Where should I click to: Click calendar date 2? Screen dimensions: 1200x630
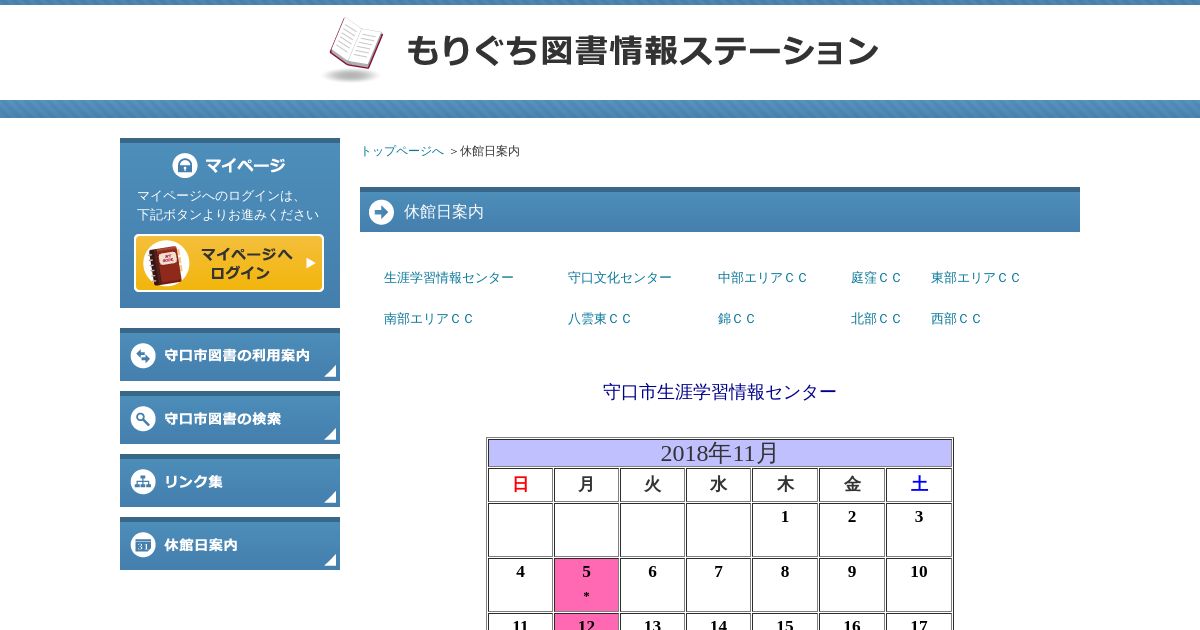coord(852,530)
